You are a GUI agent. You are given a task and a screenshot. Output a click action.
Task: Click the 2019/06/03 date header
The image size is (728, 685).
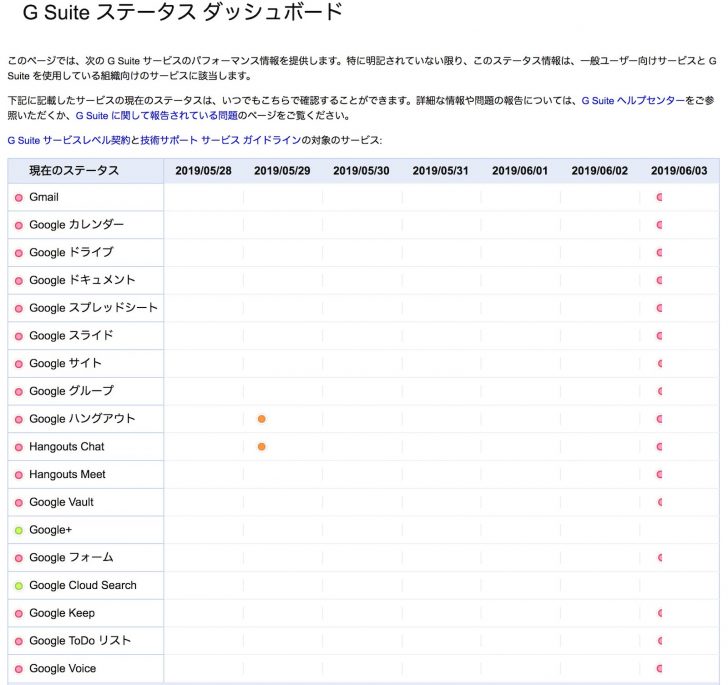point(679,171)
